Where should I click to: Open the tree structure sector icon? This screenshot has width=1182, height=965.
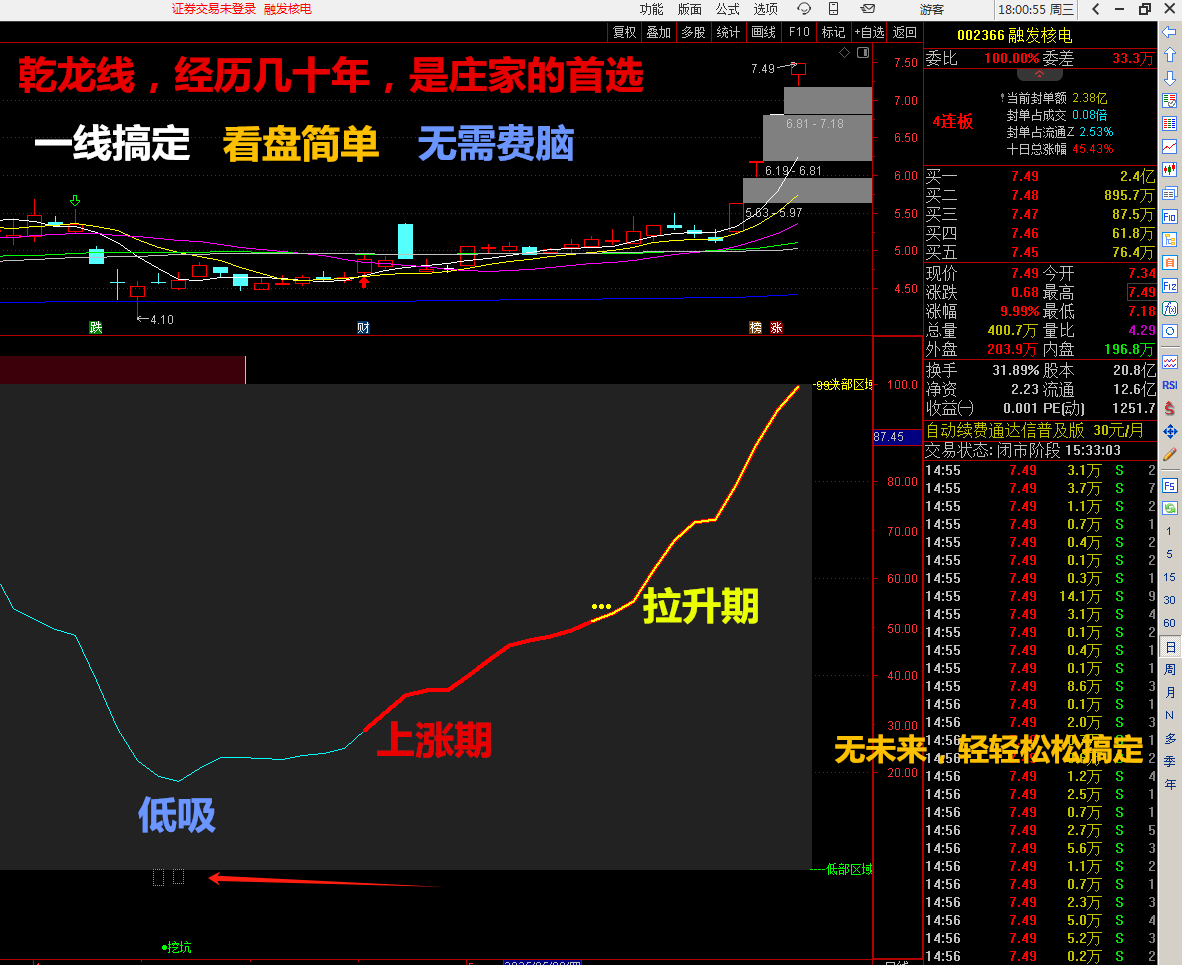pos(1169,240)
